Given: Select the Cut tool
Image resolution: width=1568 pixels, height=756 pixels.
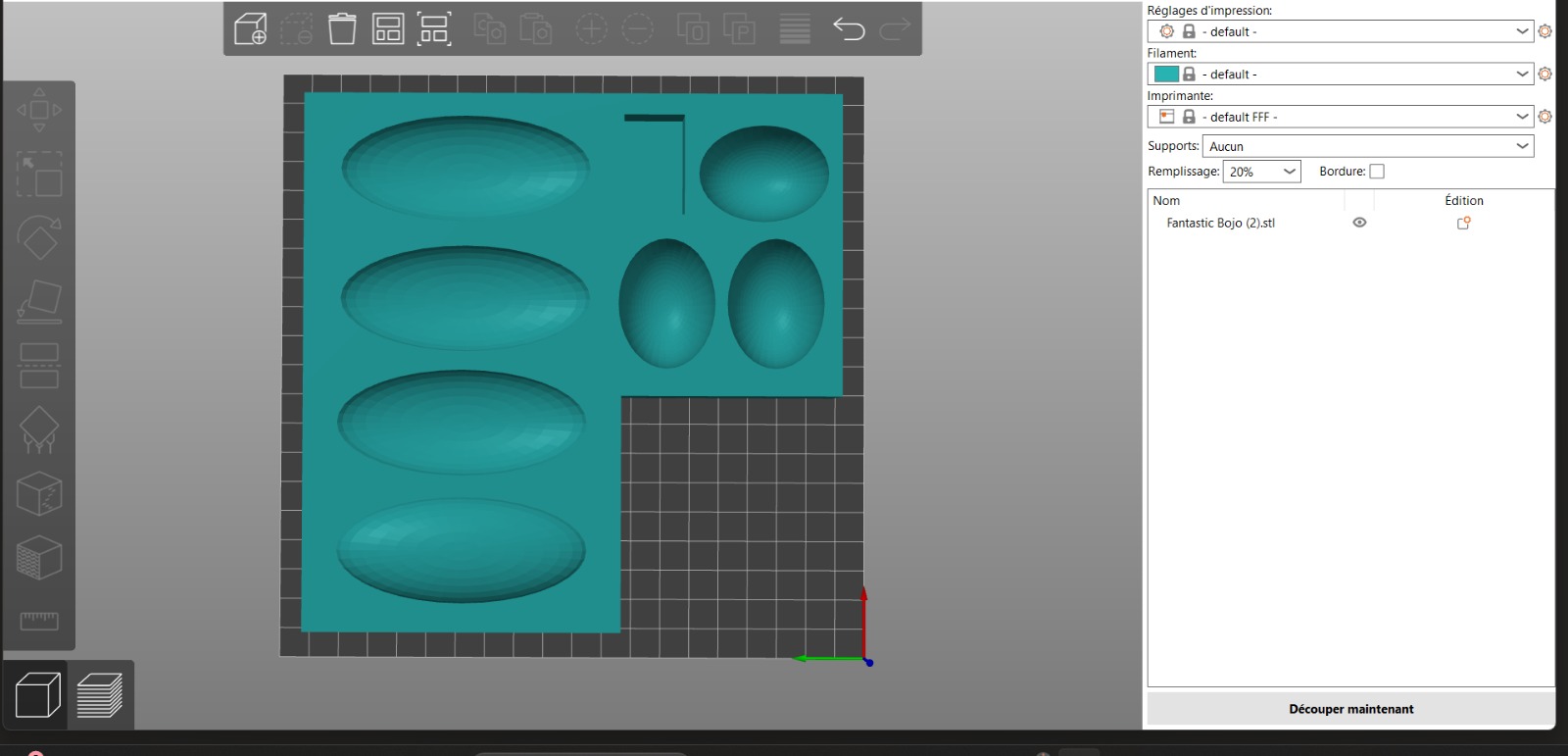Looking at the screenshot, I should 39,366.
